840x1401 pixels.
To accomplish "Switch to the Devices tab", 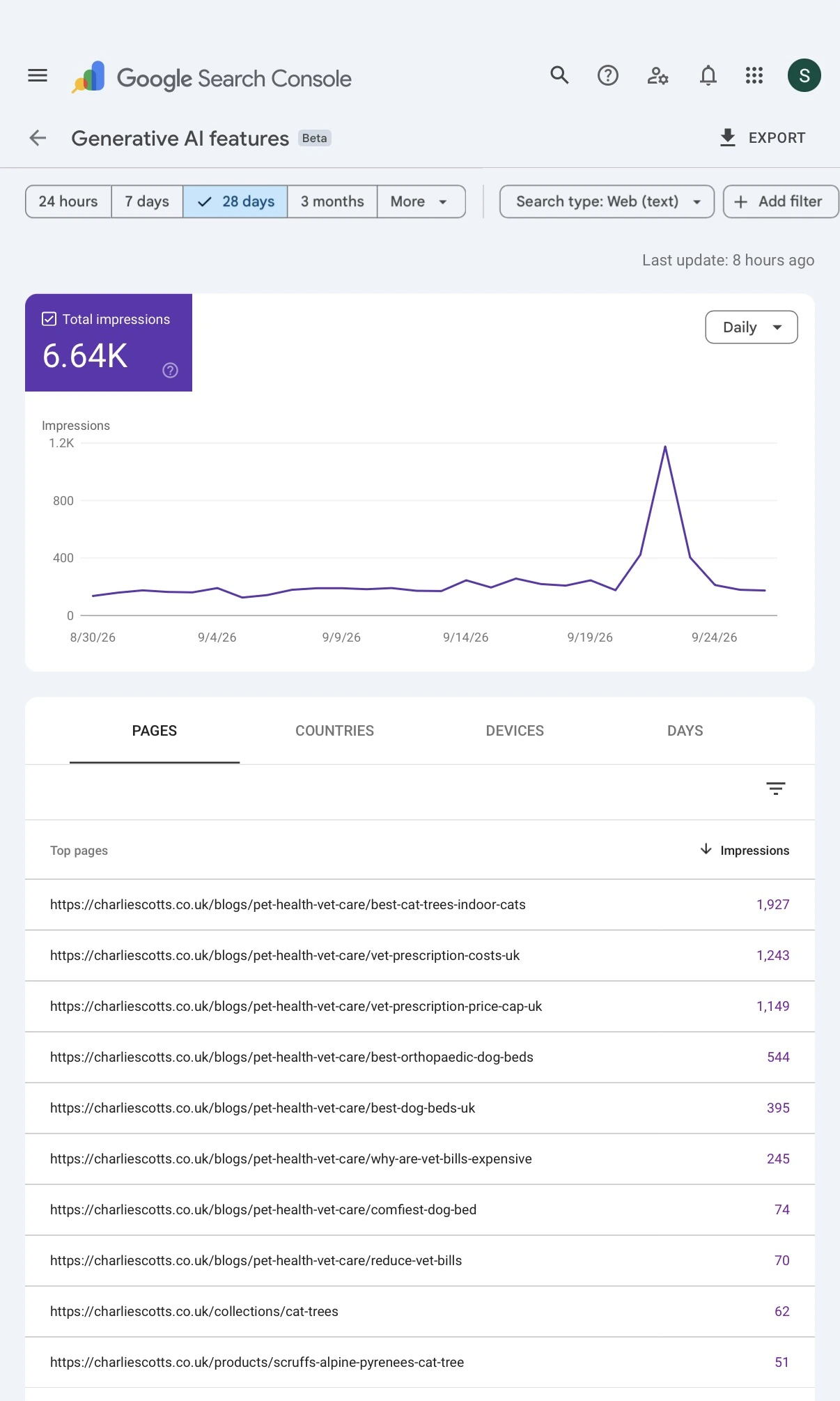I will pyautogui.click(x=515, y=731).
